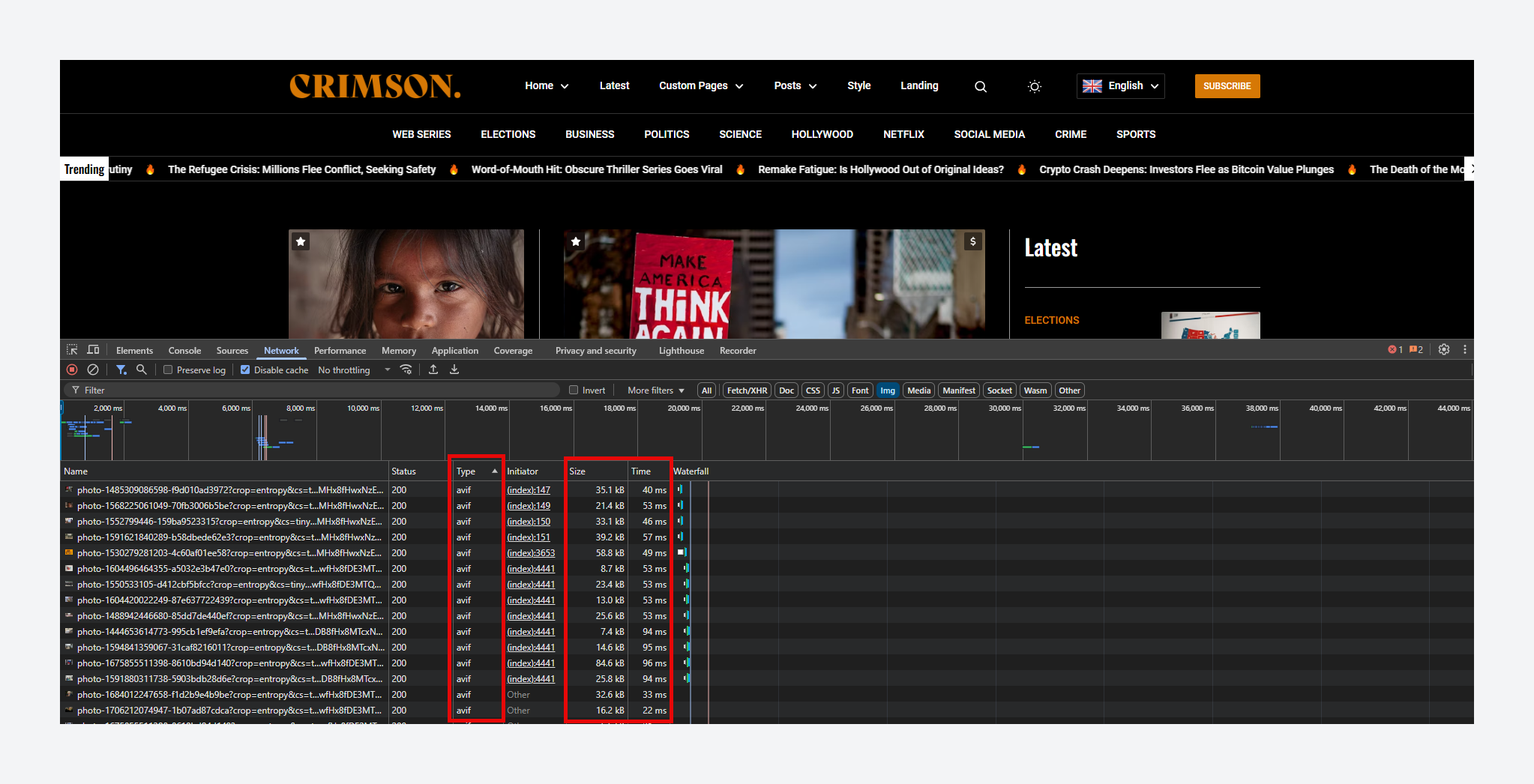This screenshot has height=784, width=1534.
Task: Open the (index):3653 initiator link
Action: pos(531,553)
